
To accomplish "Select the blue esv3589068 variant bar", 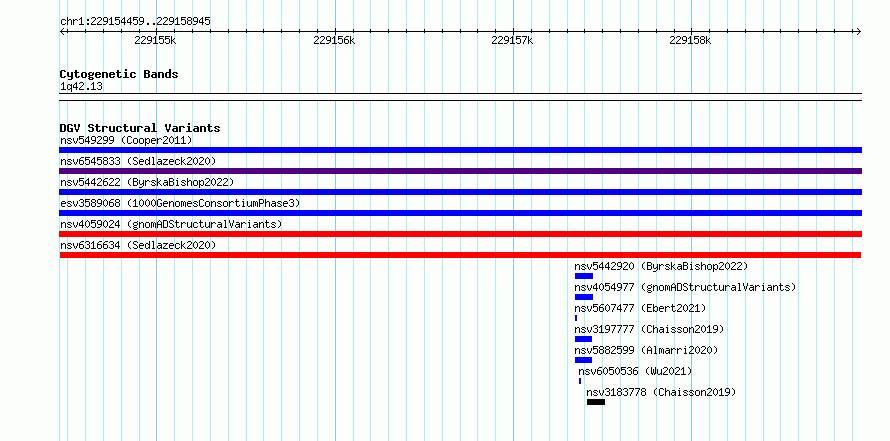I will [x=460, y=213].
